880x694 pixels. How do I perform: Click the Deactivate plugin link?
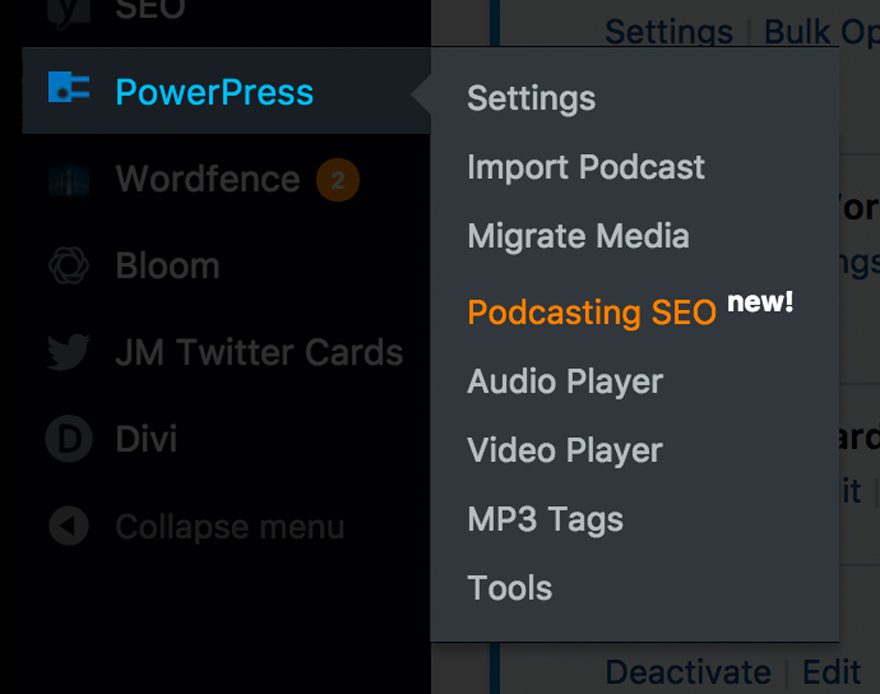pyautogui.click(x=689, y=672)
